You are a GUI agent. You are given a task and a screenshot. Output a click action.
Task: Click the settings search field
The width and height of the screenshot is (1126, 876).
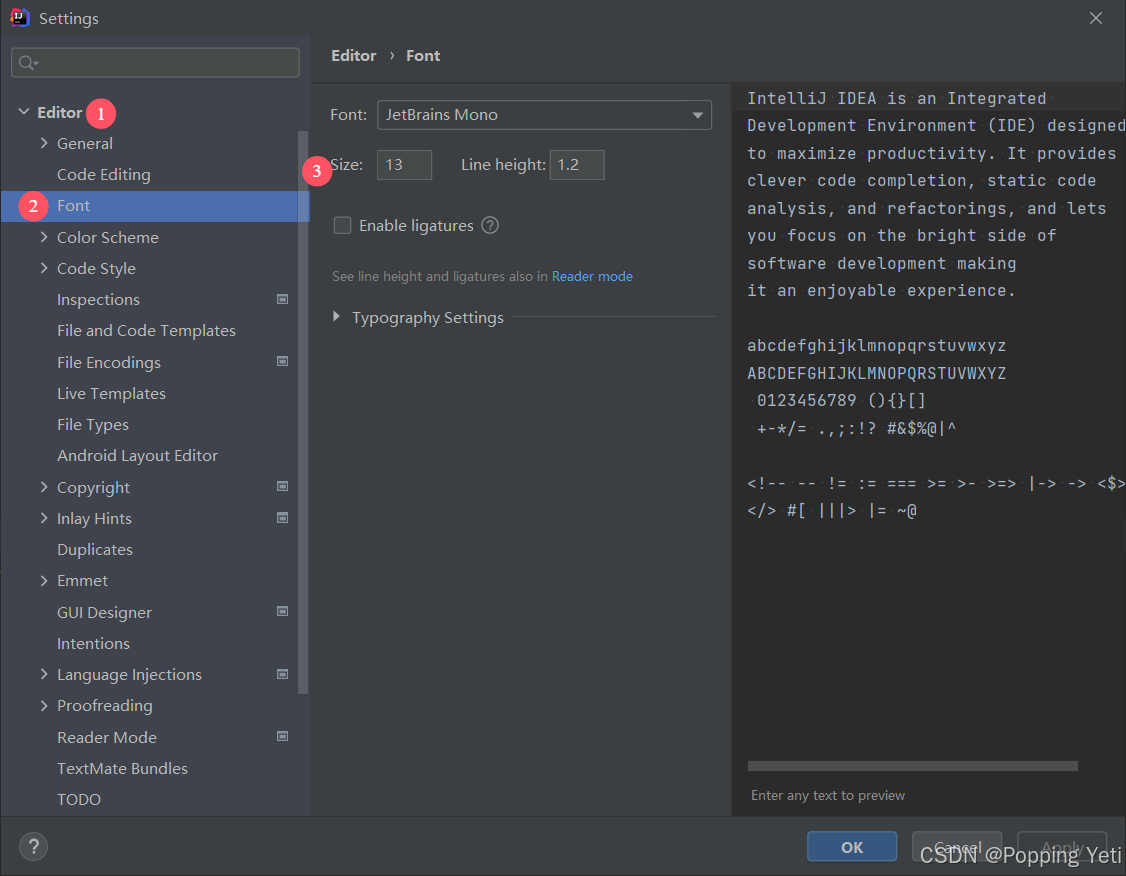coord(155,62)
